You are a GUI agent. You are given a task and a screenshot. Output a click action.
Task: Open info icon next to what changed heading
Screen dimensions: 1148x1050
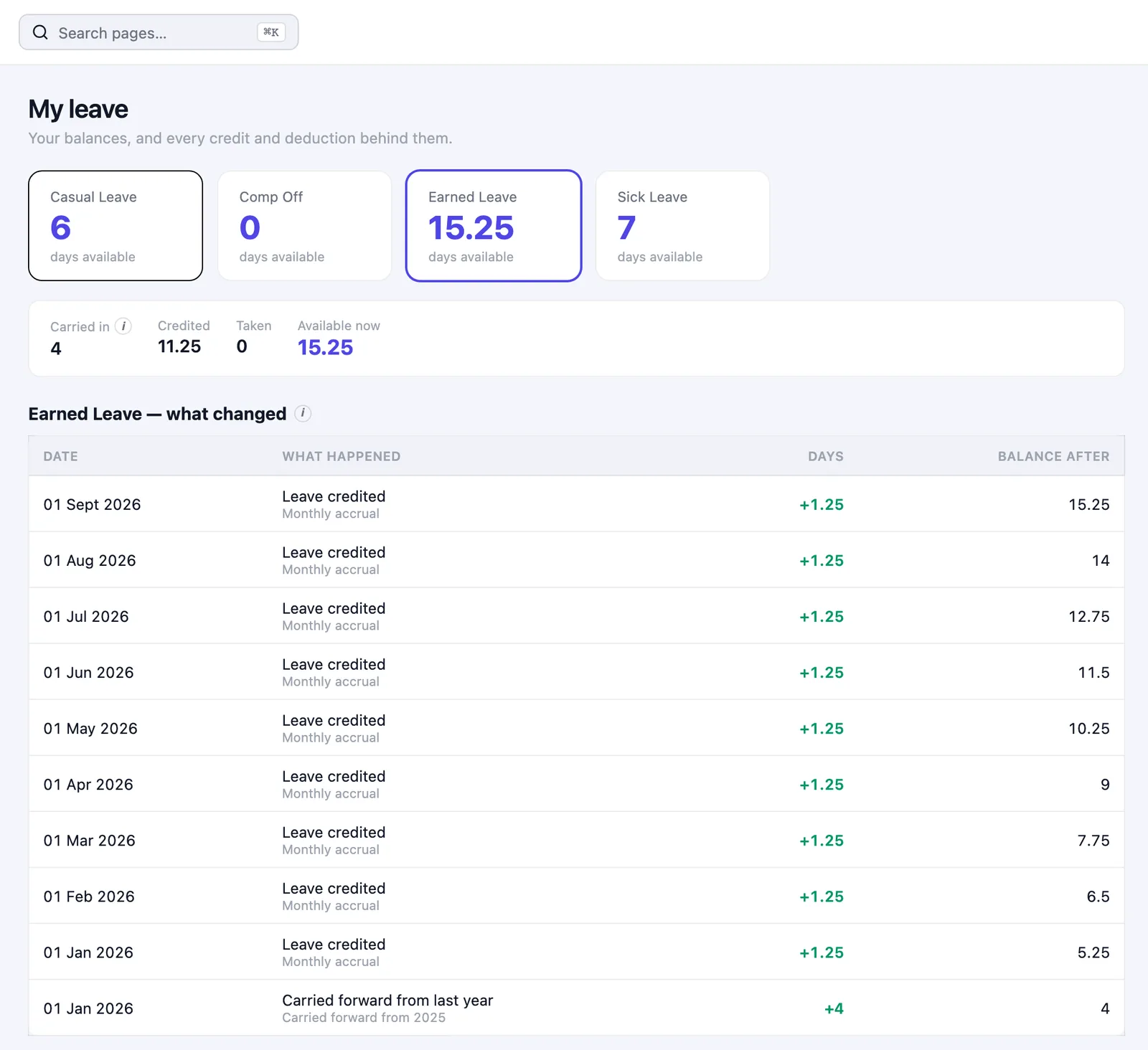(x=303, y=413)
